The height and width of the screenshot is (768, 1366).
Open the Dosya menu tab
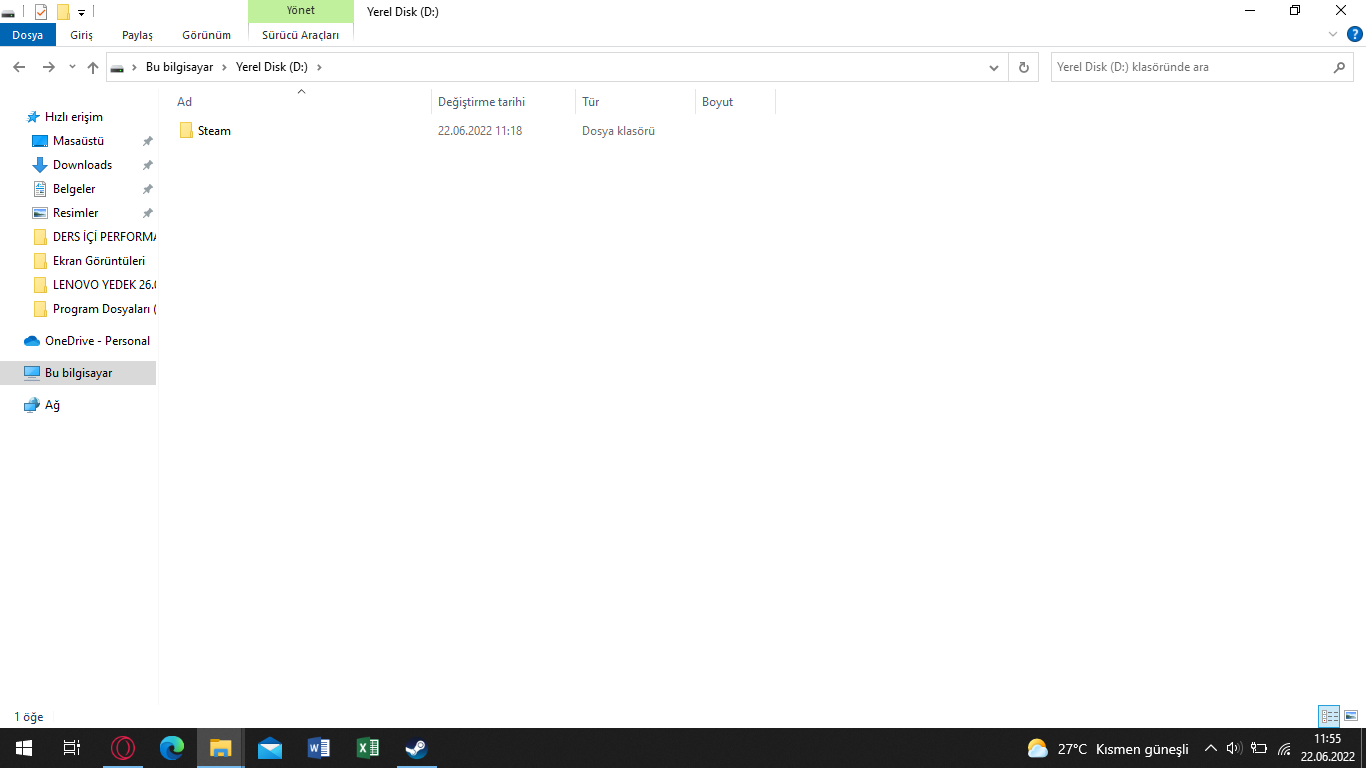(28, 35)
